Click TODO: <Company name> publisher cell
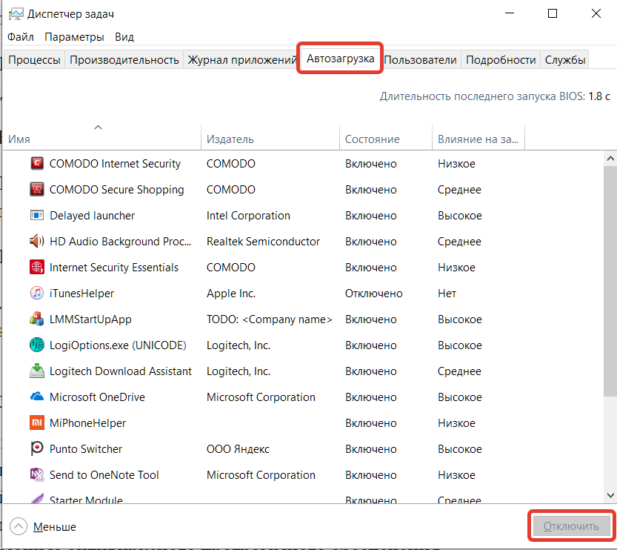The width and height of the screenshot is (617, 550). click(x=269, y=319)
